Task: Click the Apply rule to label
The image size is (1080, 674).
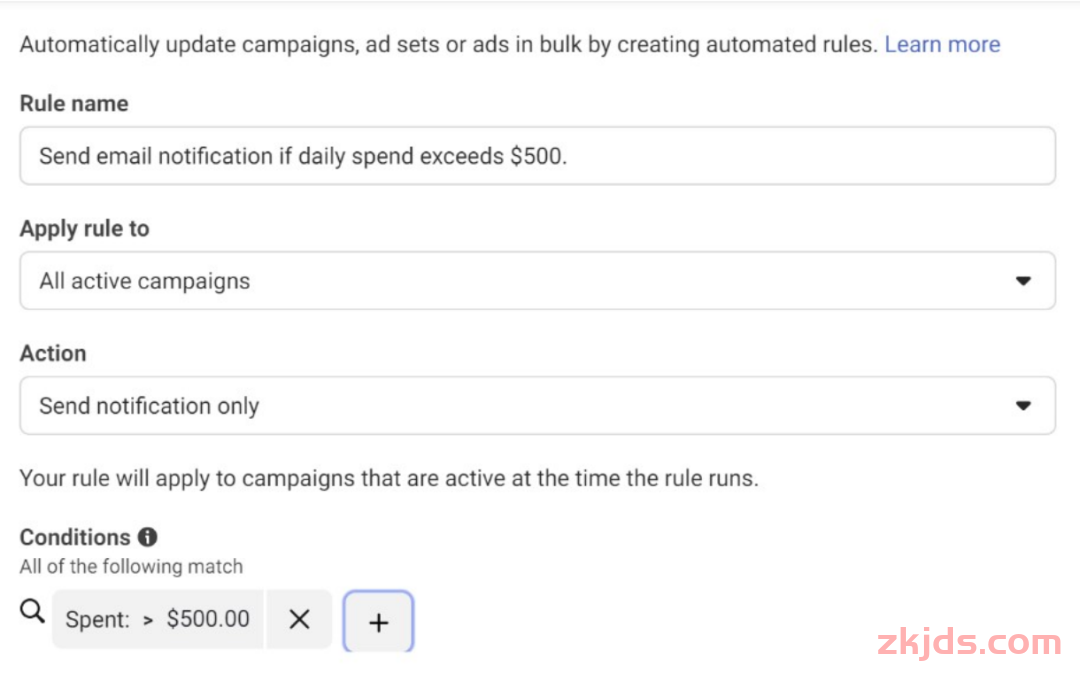Action: click(84, 229)
